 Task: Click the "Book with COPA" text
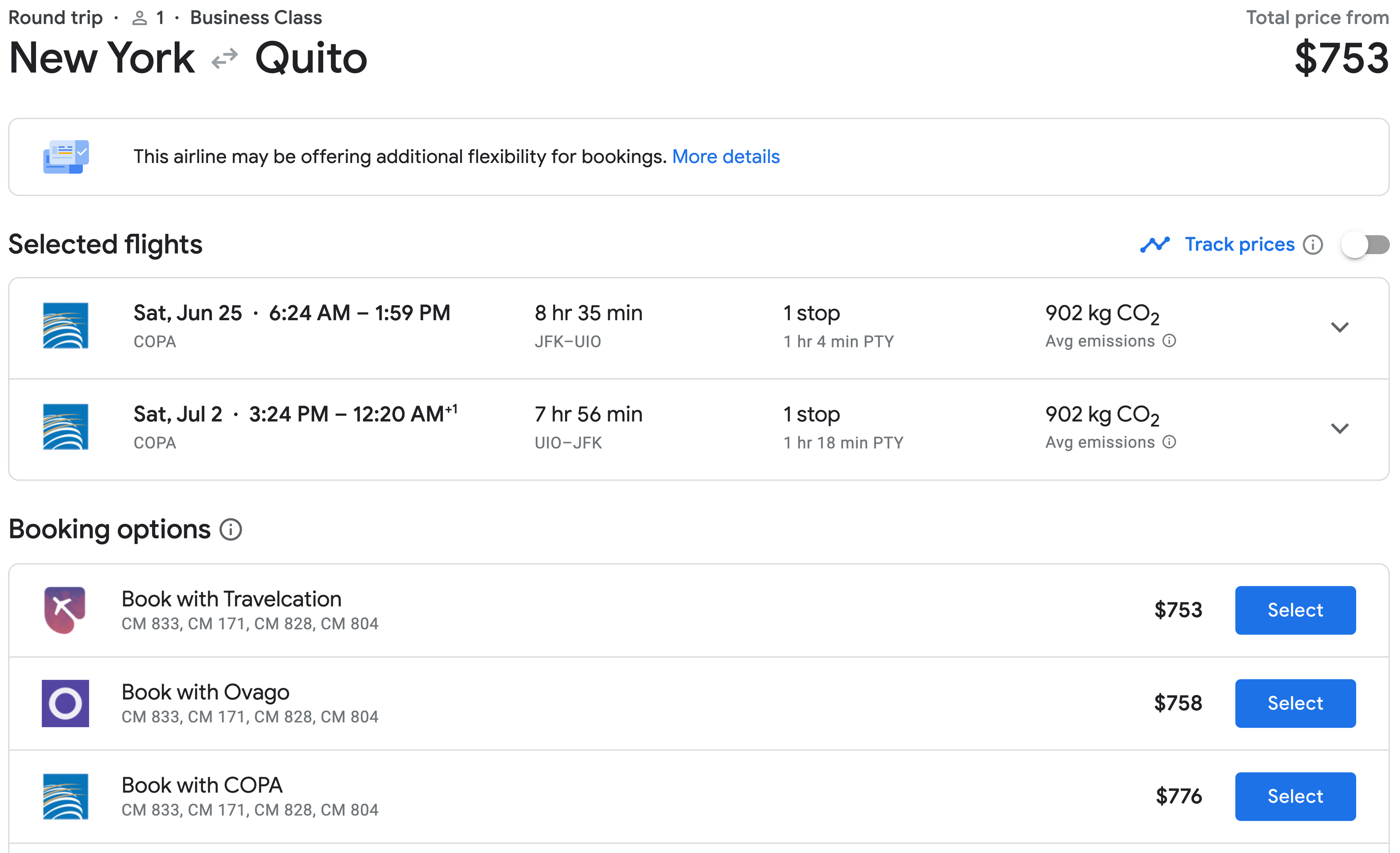202,786
